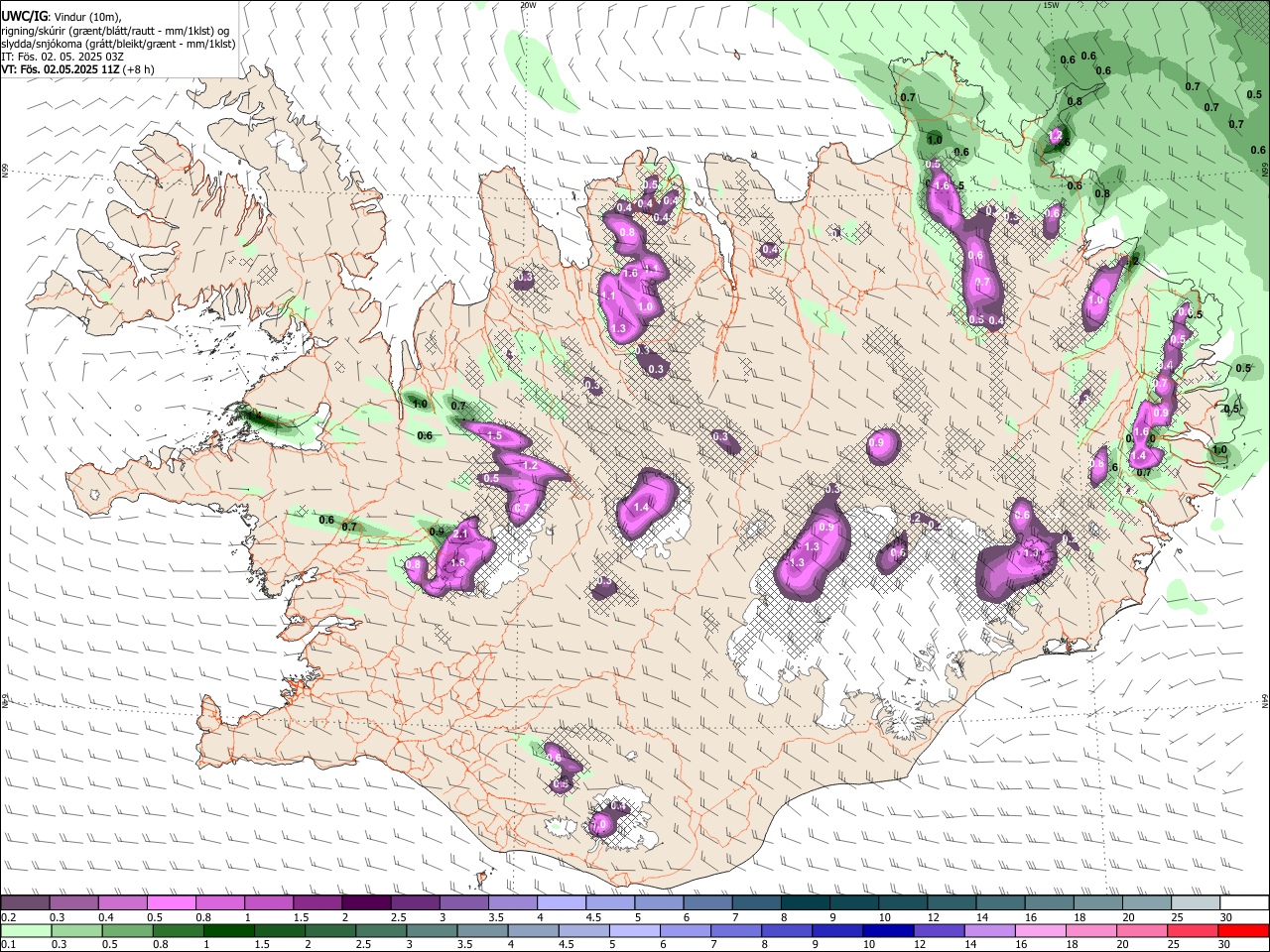The width and height of the screenshot is (1270, 952).
Task: Click the pale grey top-row swatch between 25 and 30
Action: (1196, 903)
